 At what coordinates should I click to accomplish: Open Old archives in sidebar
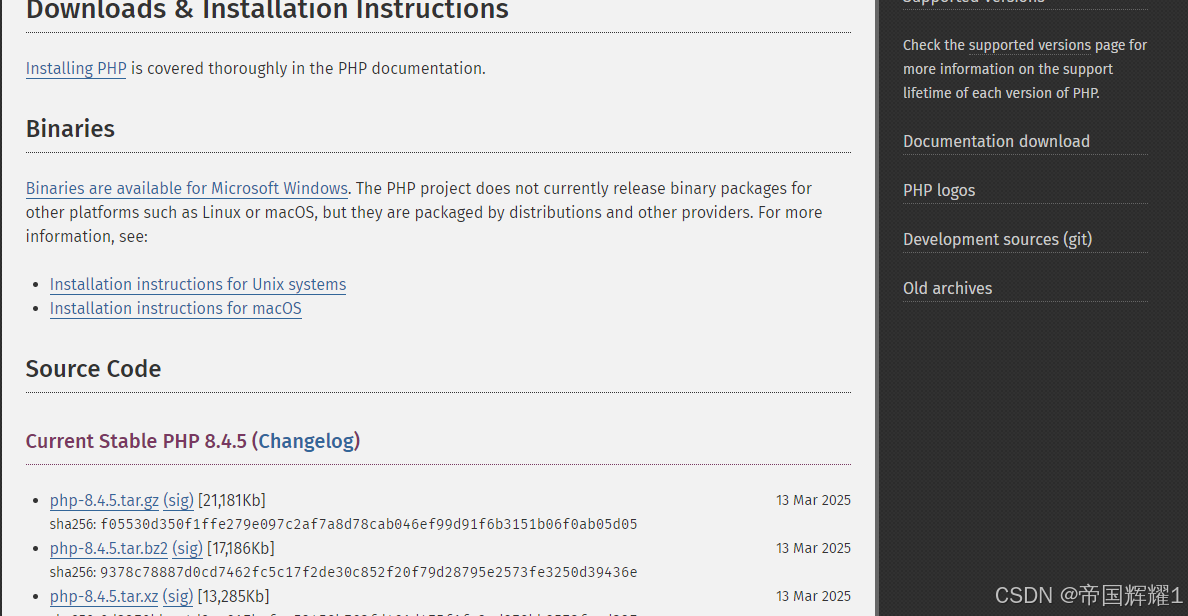pos(947,289)
